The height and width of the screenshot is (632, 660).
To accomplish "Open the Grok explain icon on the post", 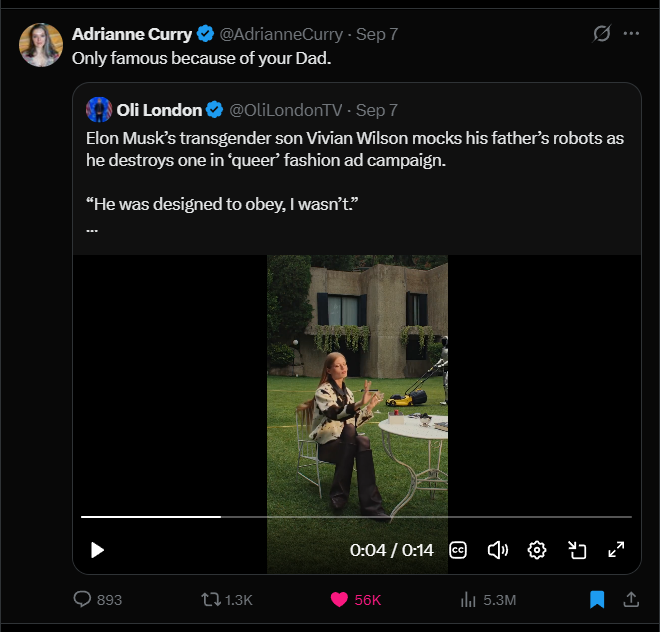I will (x=601, y=34).
